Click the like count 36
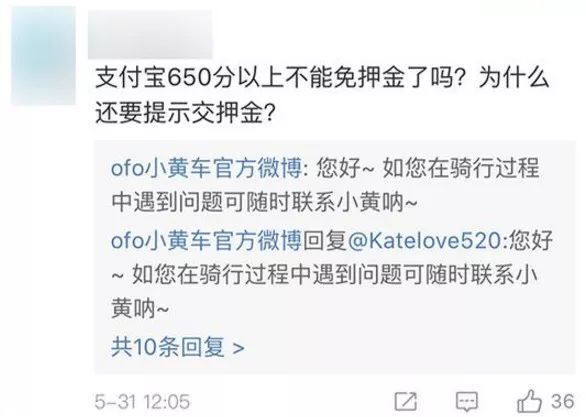586x417 pixels. [562, 402]
